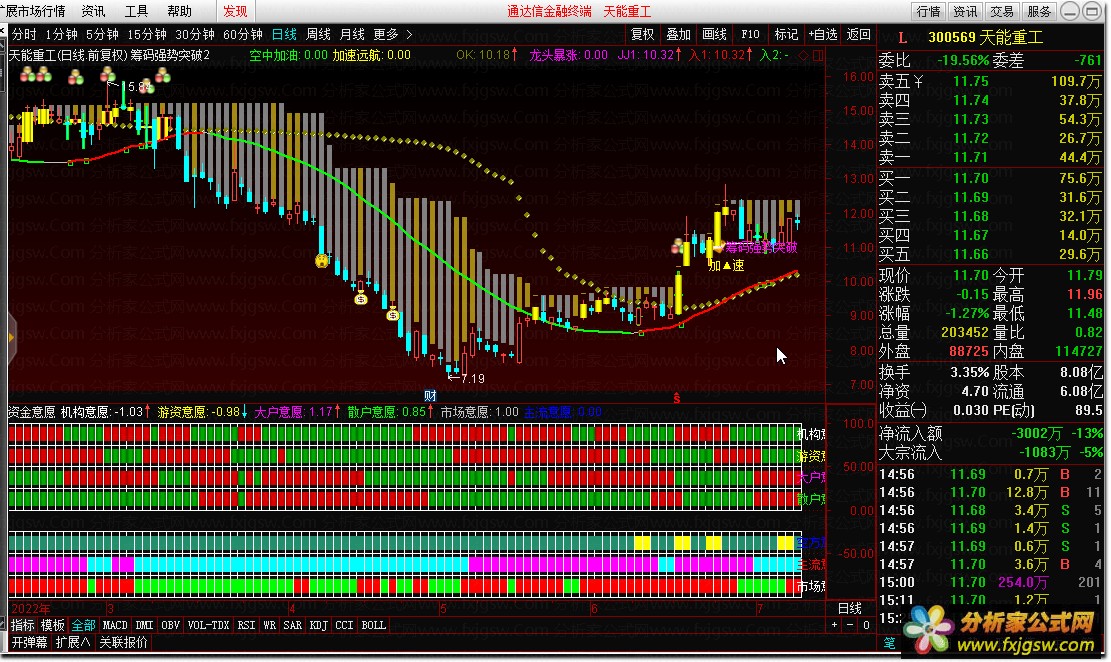The width and height of the screenshot is (1111, 662).
Task: Click the 交易 trading button
Action: [x=1002, y=11]
